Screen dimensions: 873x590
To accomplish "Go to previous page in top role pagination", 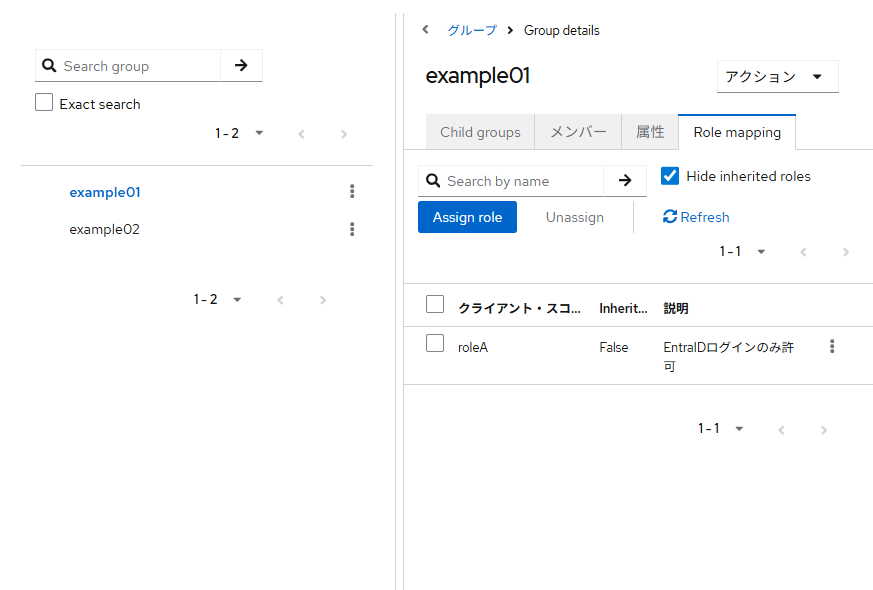I will pyautogui.click(x=803, y=252).
